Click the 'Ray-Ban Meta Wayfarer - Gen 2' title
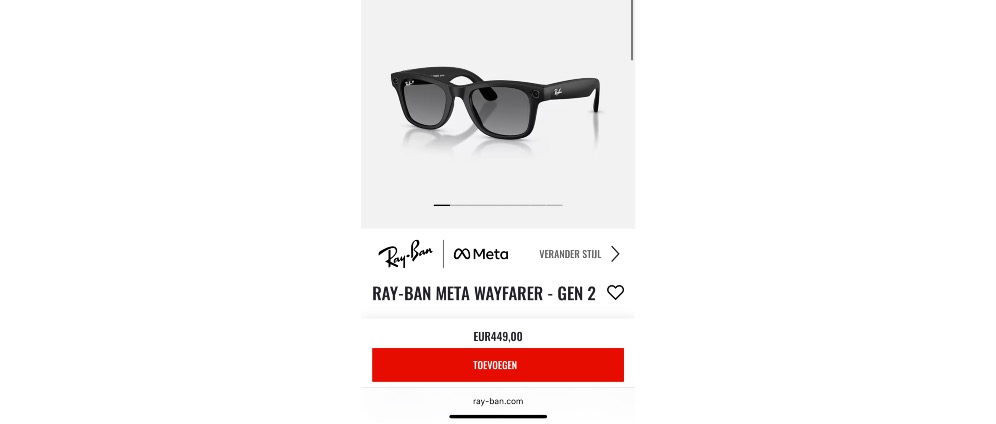Screen dimensions: 996x424 [x=483, y=293]
